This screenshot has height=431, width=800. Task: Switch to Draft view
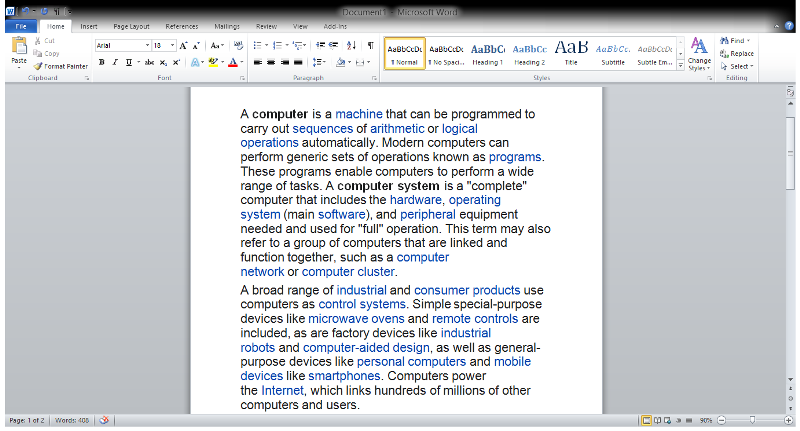tap(689, 420)
